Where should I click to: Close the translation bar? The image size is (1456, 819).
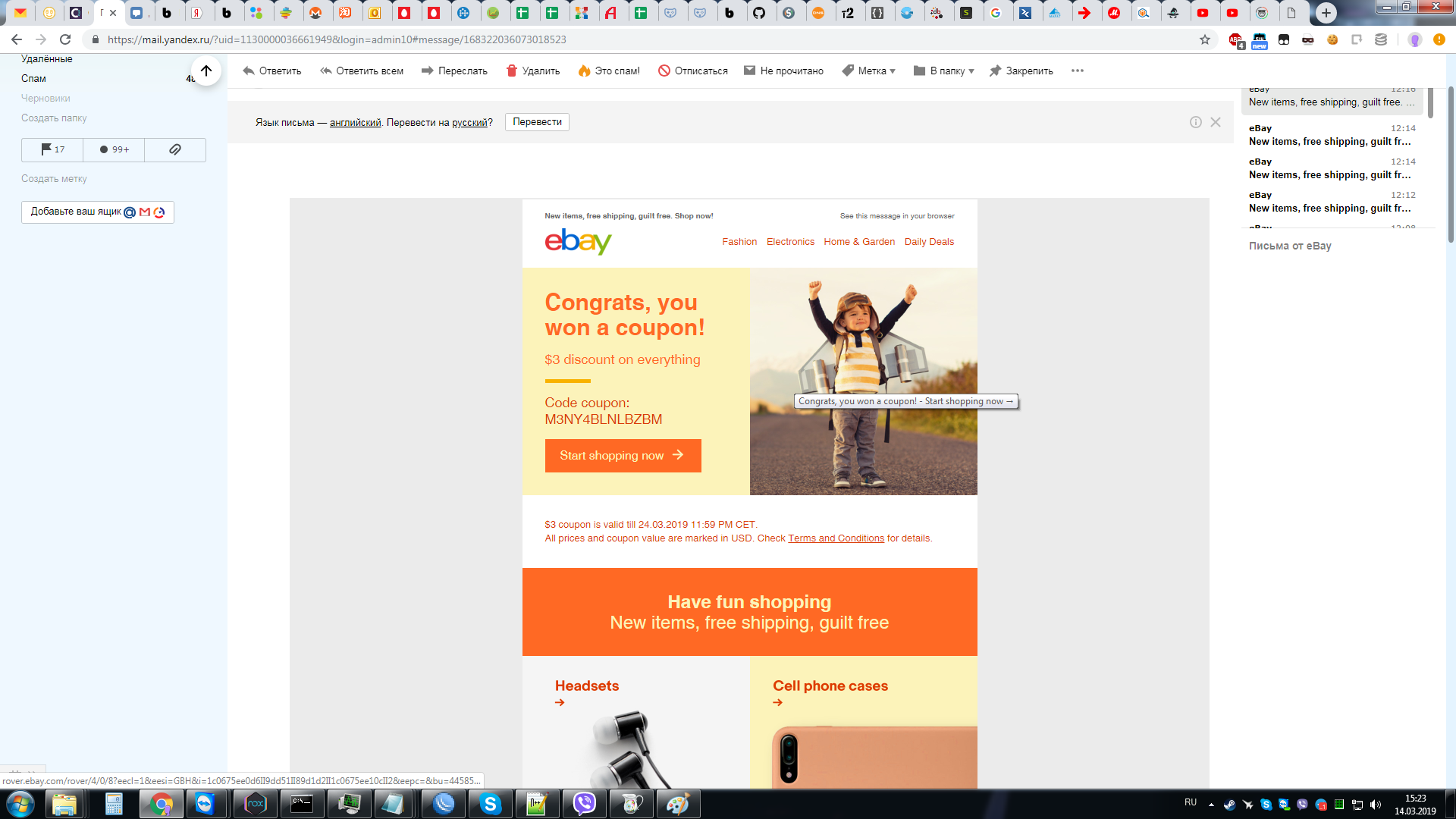tap(1216, 122)
